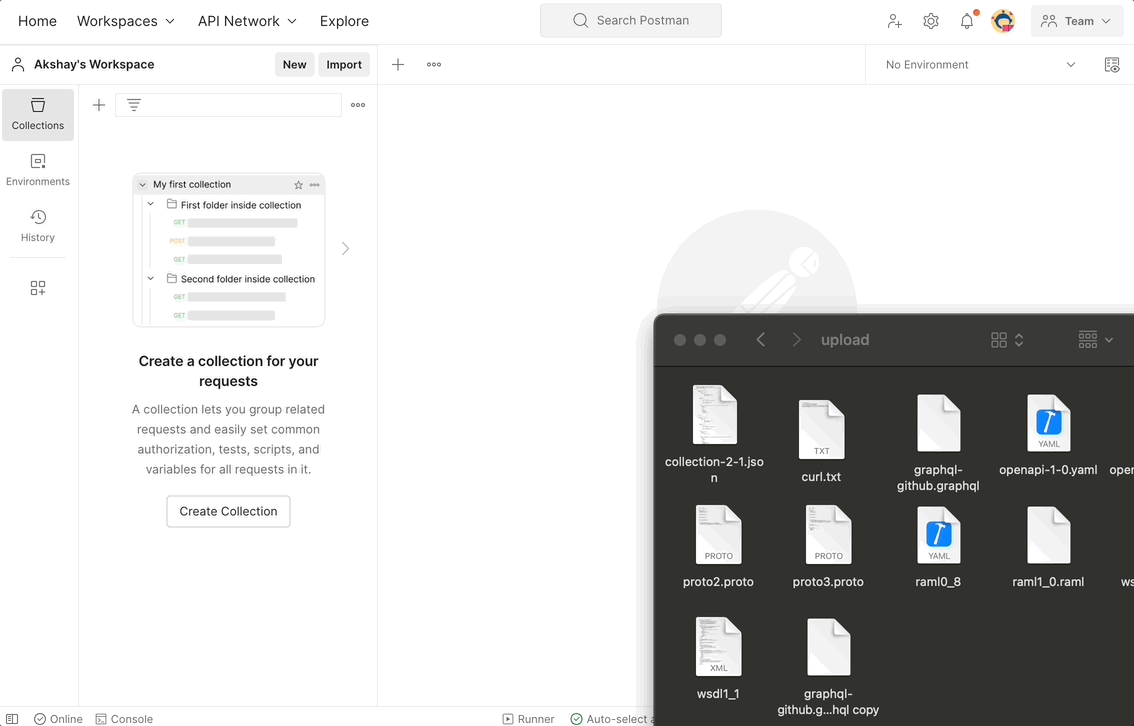Collapse First folder inside collection
Screen dimensions: 1134x726
coord(151,204)
